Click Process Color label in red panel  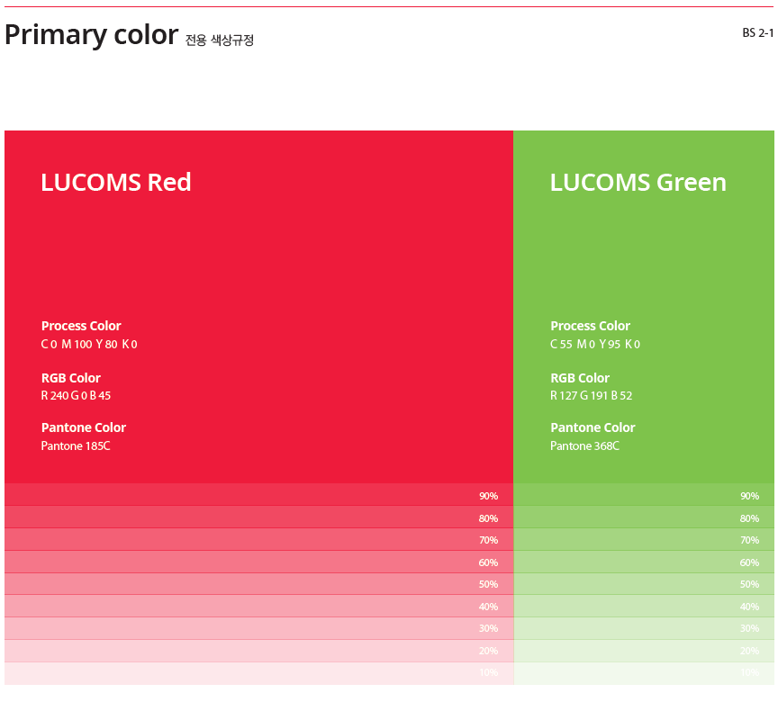pyautogui.click(x=81, y=326)
